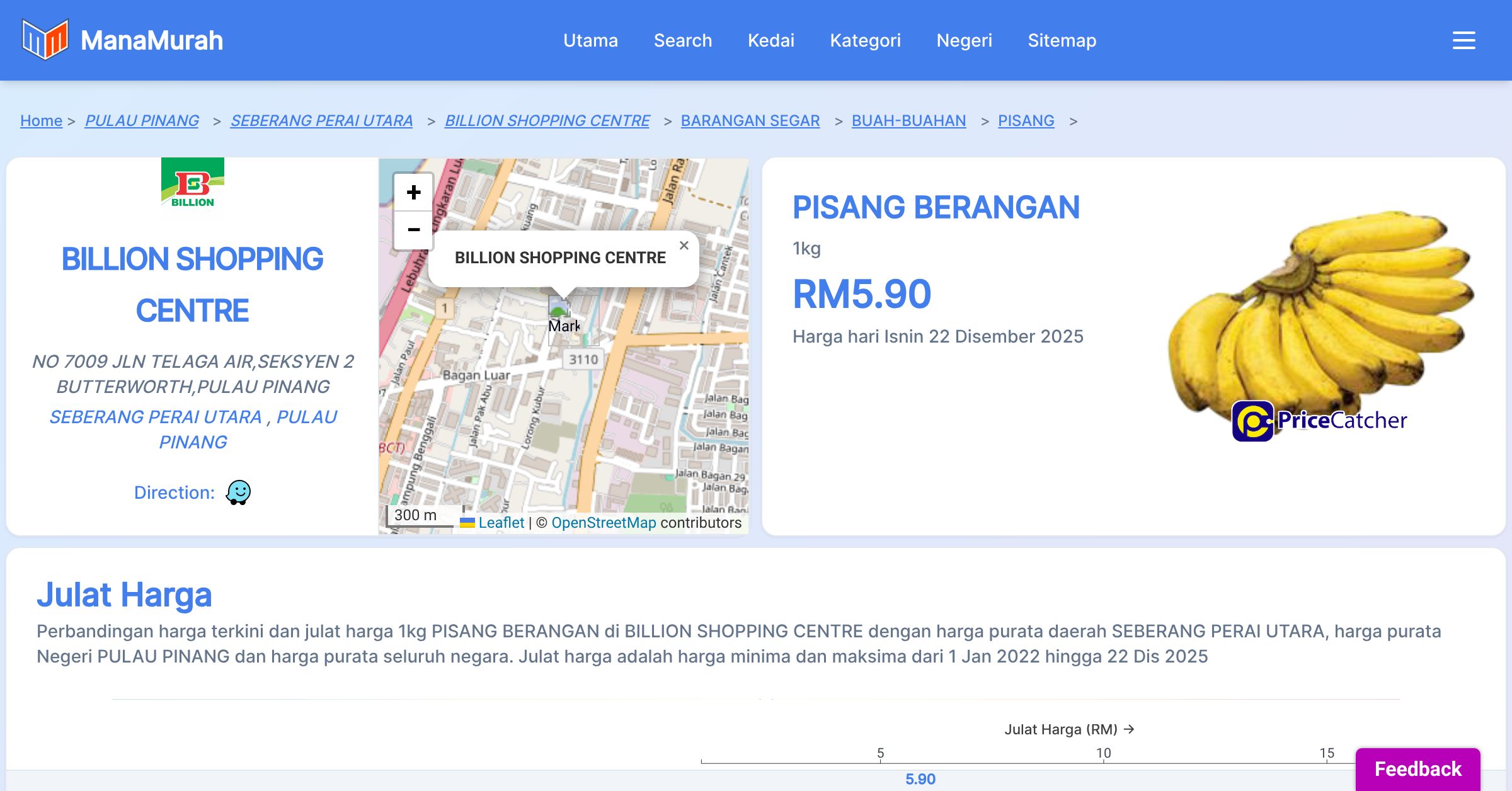1512x791 pixels.
Task: Open Waze directions icon
Action: coord(238,492)
